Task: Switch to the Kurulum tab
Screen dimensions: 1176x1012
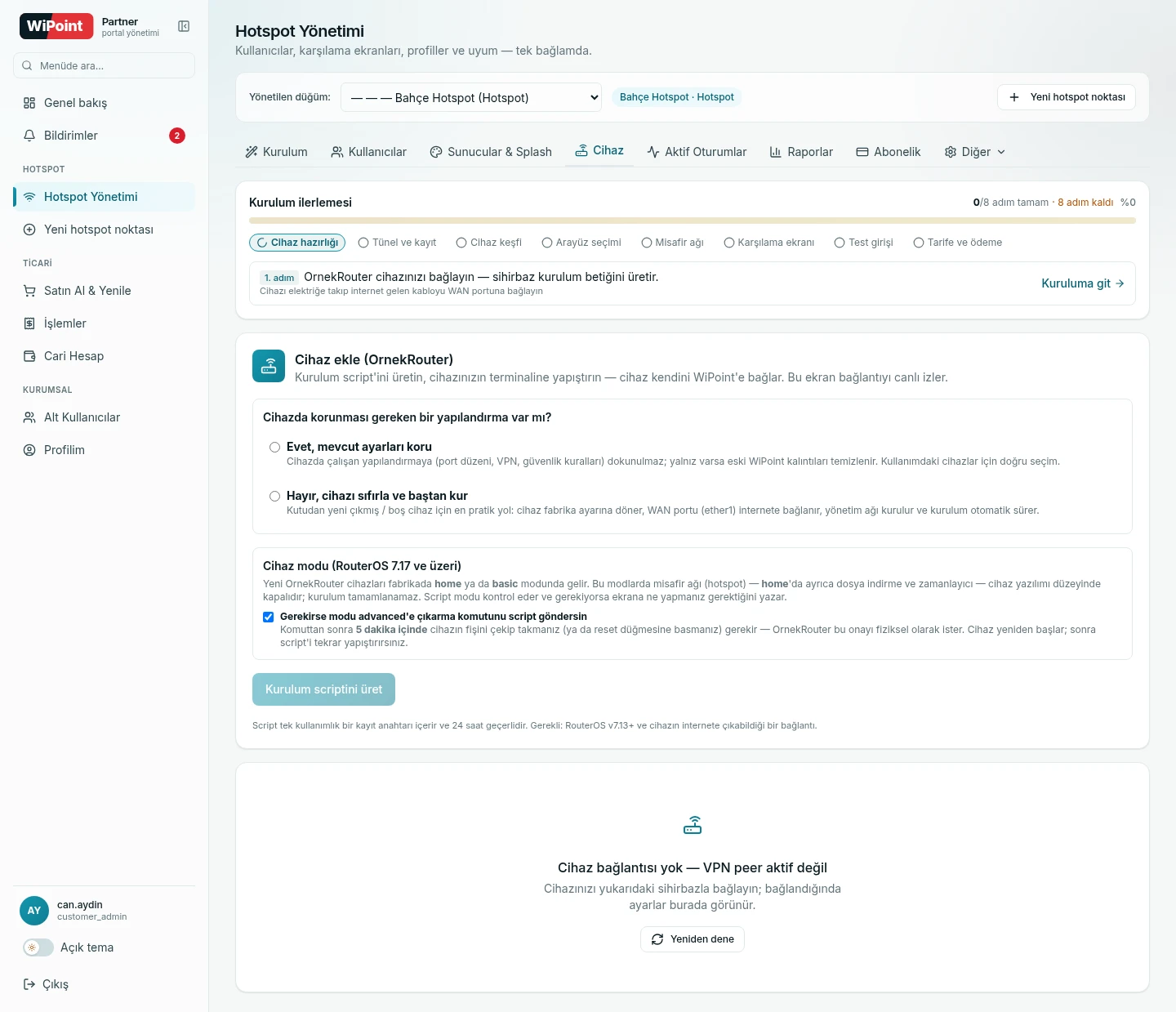Action: click(x=276, y=152)
